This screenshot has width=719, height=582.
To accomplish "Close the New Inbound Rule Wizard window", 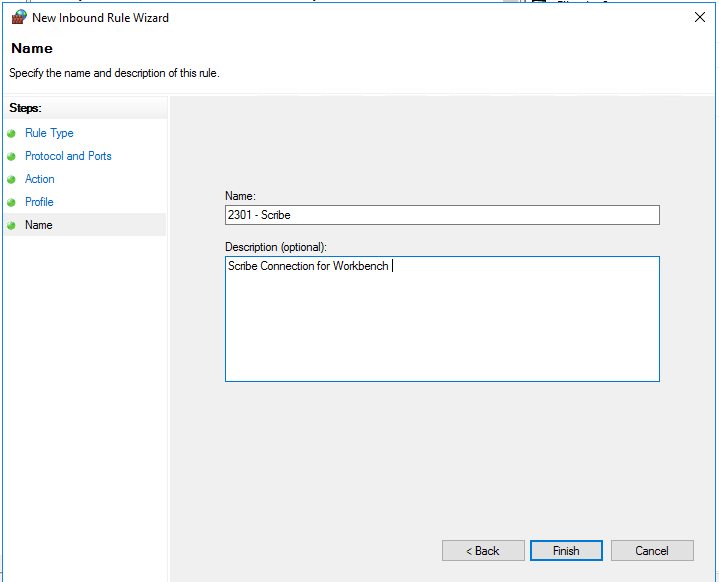I will click(698, 17).
